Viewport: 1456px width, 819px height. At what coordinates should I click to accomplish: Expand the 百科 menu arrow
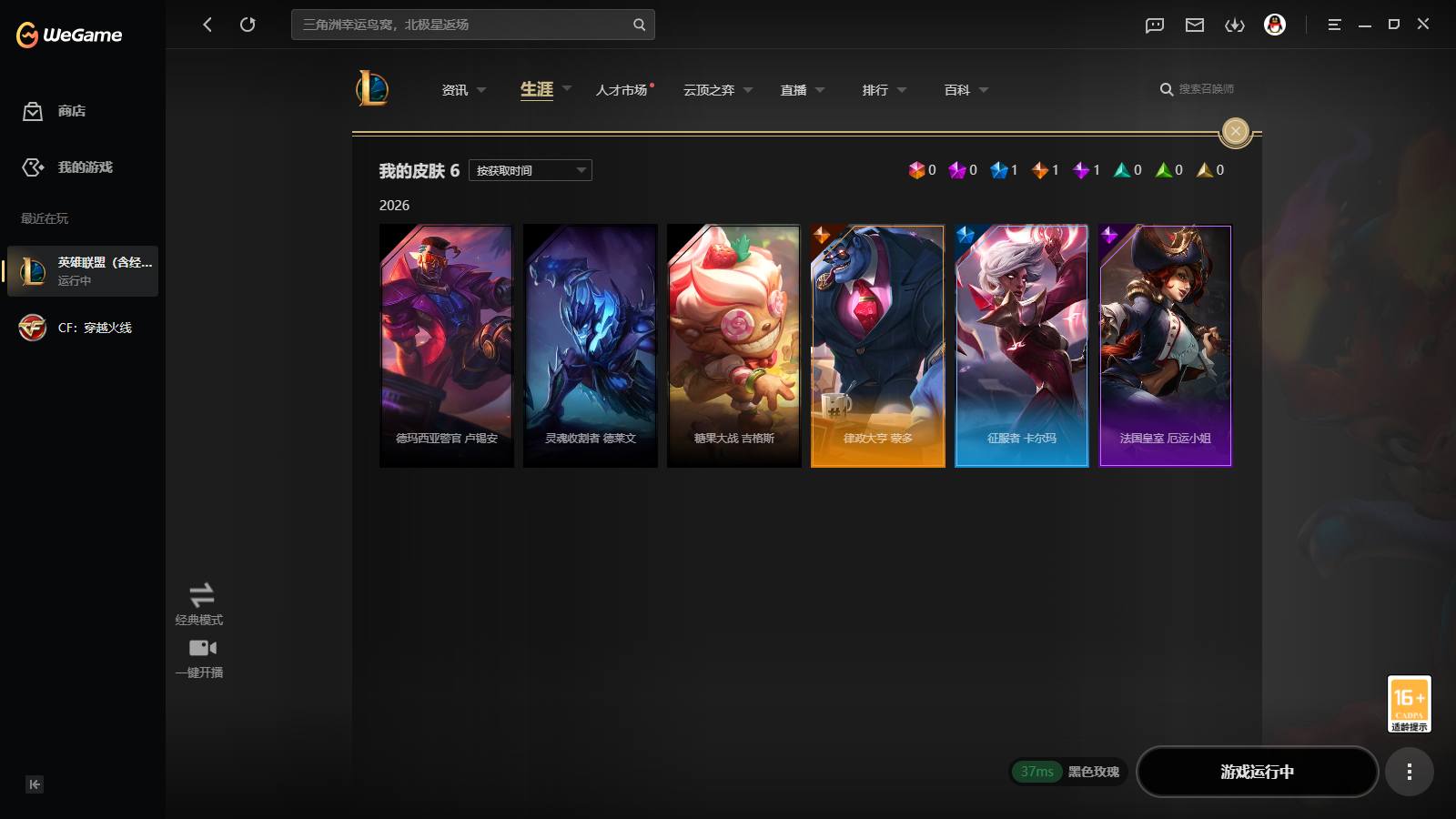tap(984, 90)
